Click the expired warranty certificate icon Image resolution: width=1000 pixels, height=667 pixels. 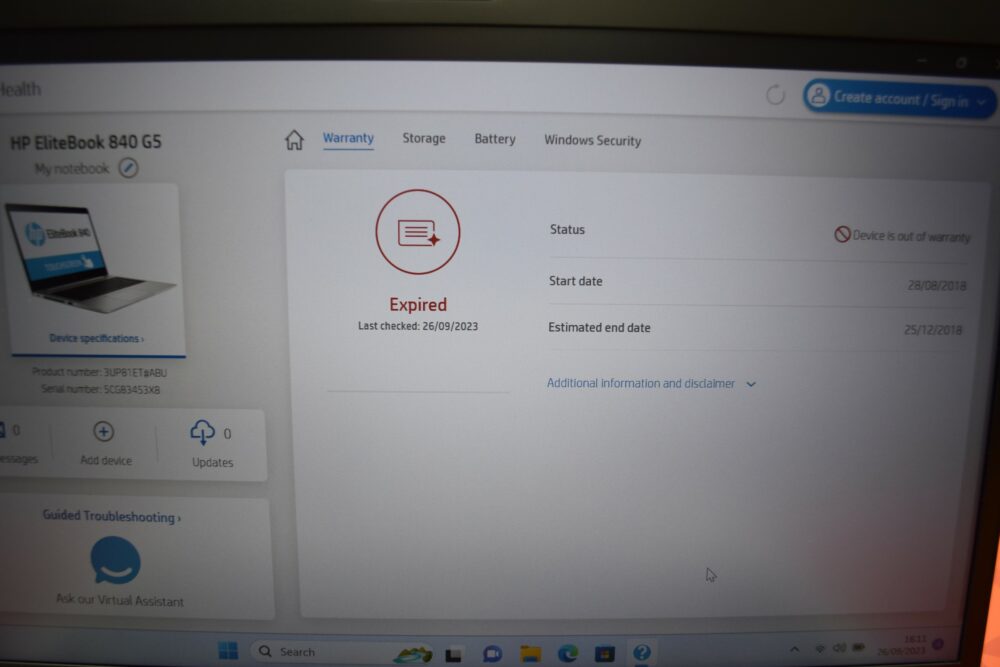(418, 232)
